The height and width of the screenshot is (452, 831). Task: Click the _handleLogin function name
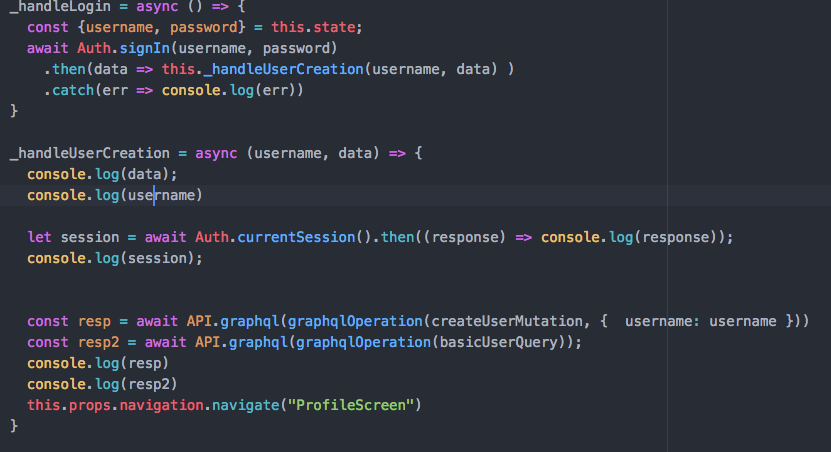point(60,6)
